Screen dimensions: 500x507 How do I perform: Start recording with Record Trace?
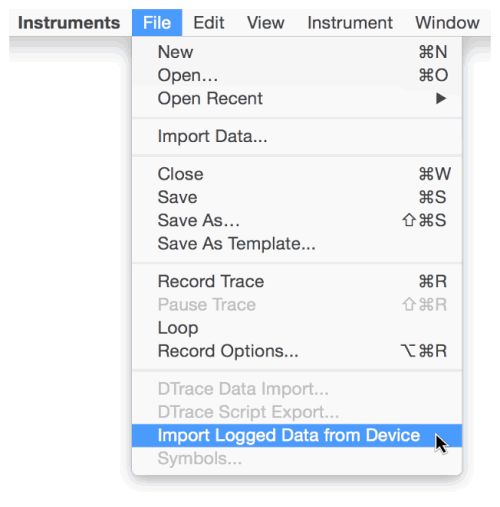(x=297, y=281)
